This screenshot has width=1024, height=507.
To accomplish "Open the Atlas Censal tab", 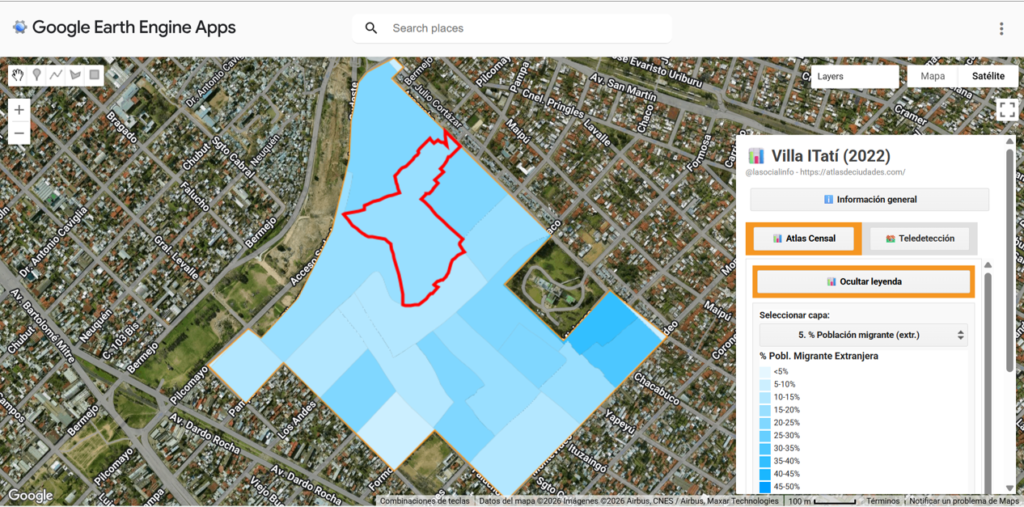I will pos(804,239).
